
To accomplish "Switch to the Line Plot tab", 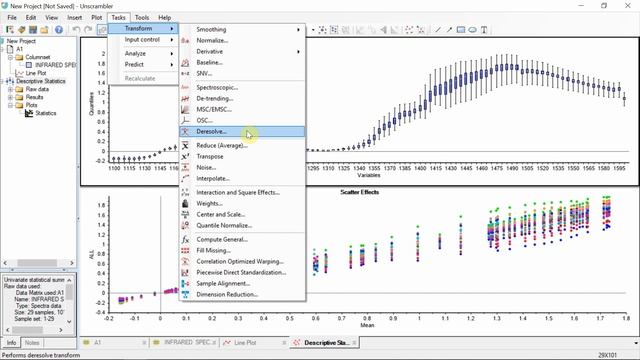I will (x=255, y=342).
